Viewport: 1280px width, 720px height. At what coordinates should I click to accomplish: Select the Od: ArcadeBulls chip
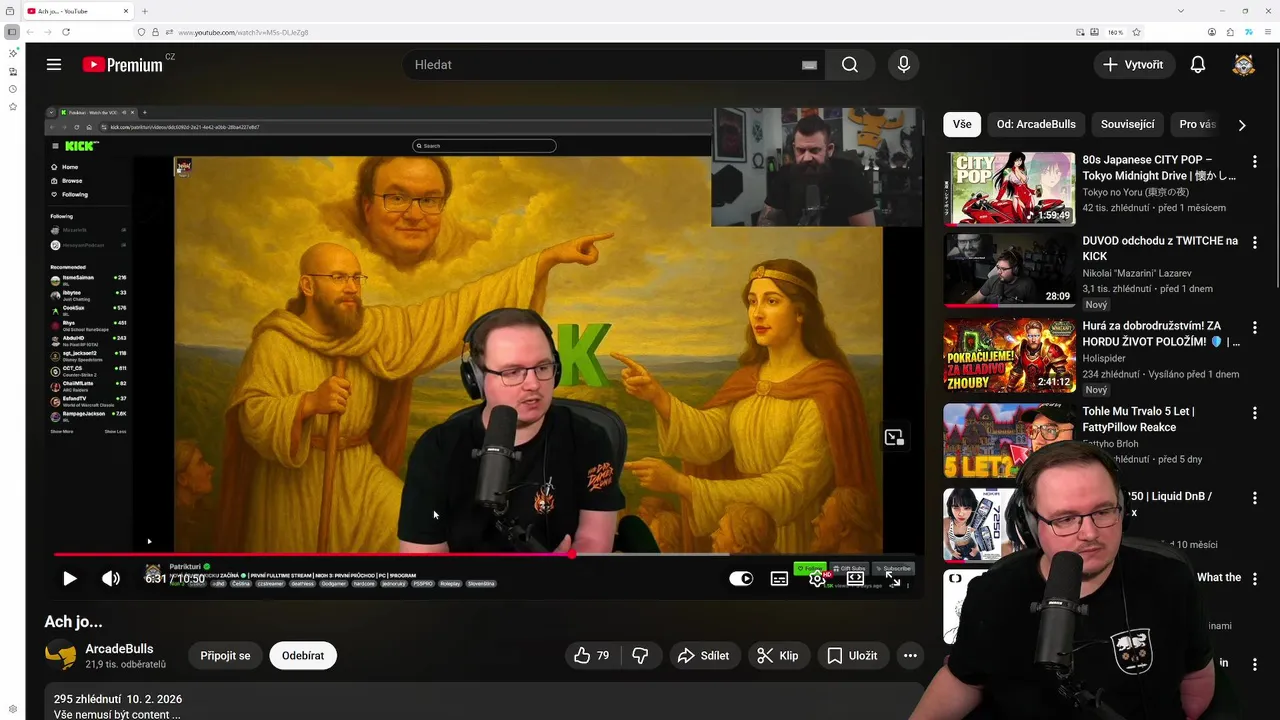pyautogui.click(x=1036, y=124)
